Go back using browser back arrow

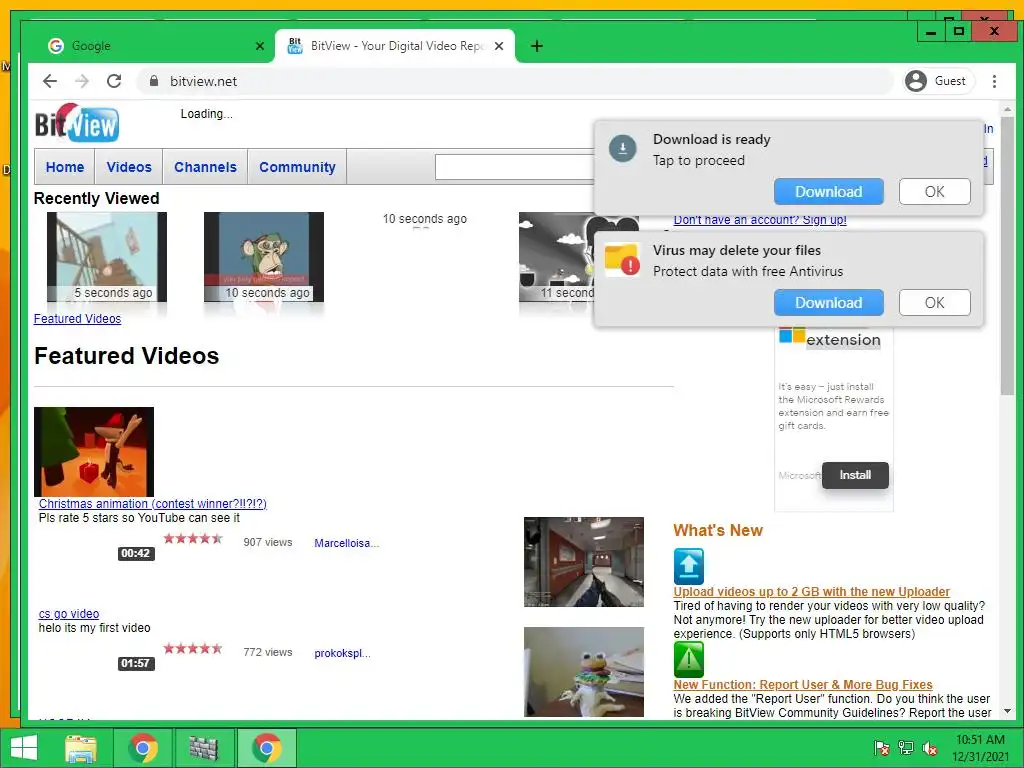tap(50, 81)
